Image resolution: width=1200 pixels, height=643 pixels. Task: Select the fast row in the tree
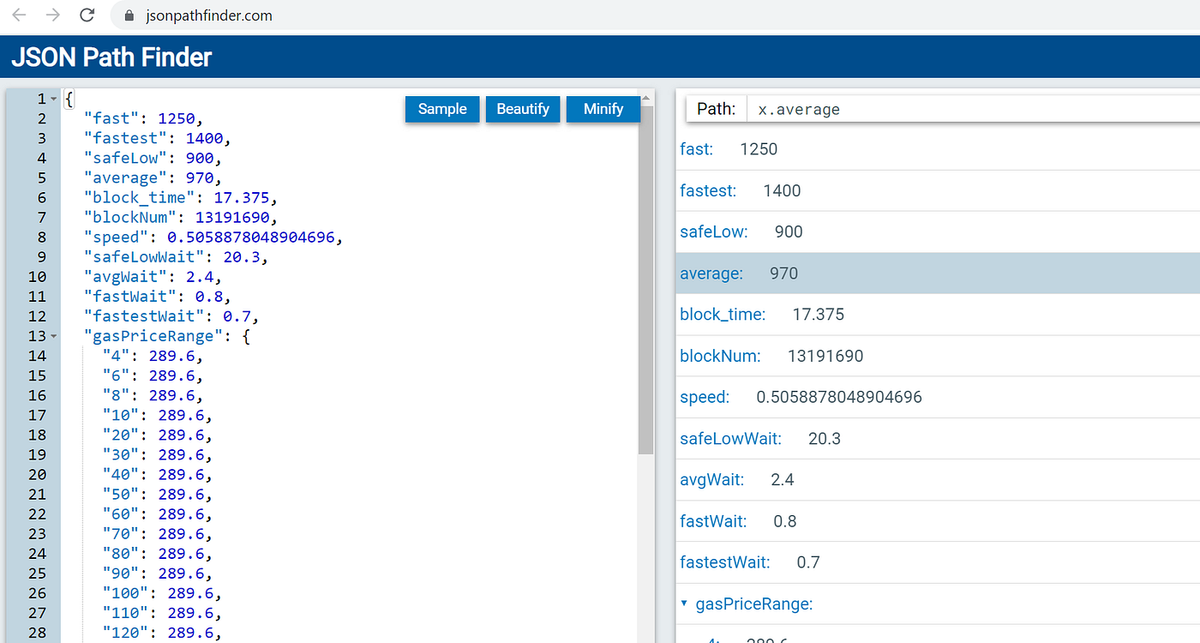pos(939,149)
